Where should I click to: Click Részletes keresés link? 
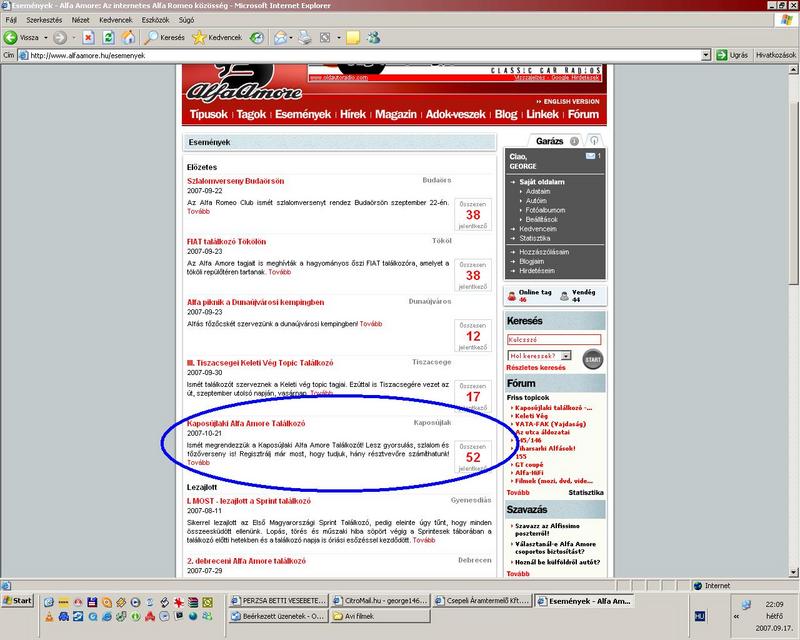pyautogui.click(x=536, y=367)
